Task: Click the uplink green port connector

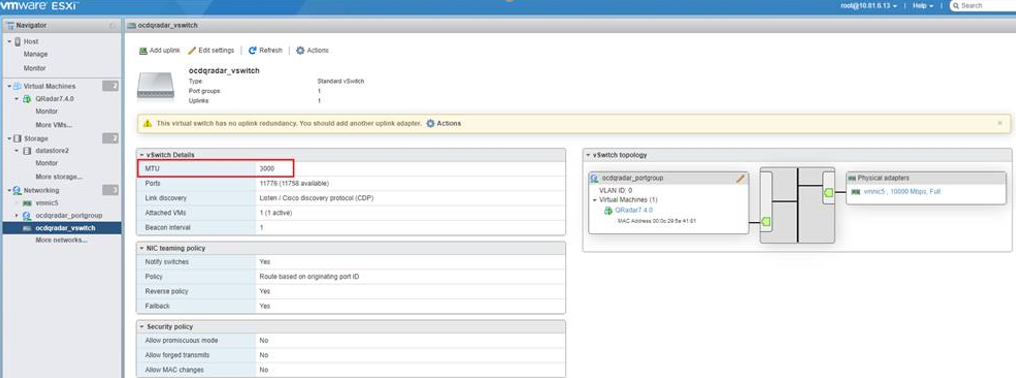Action: [828, 193]
